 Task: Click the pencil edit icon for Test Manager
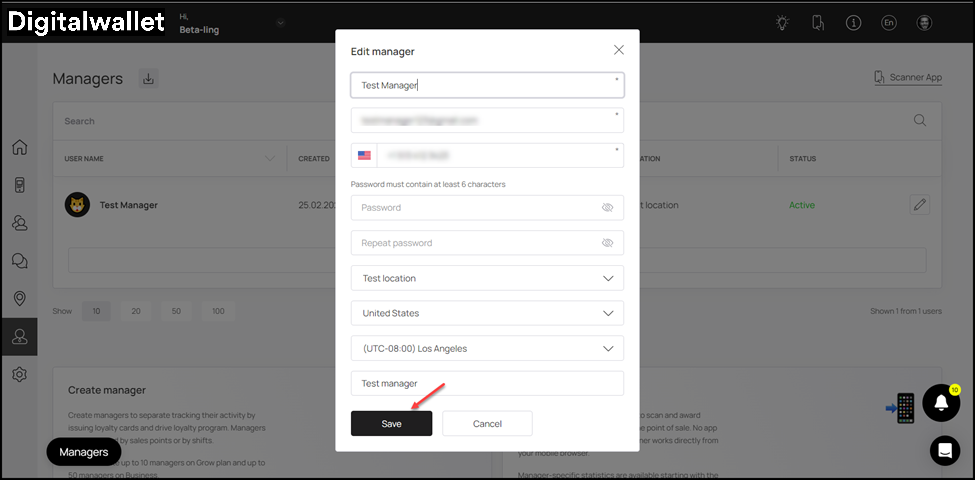click(x=920, y=204)
